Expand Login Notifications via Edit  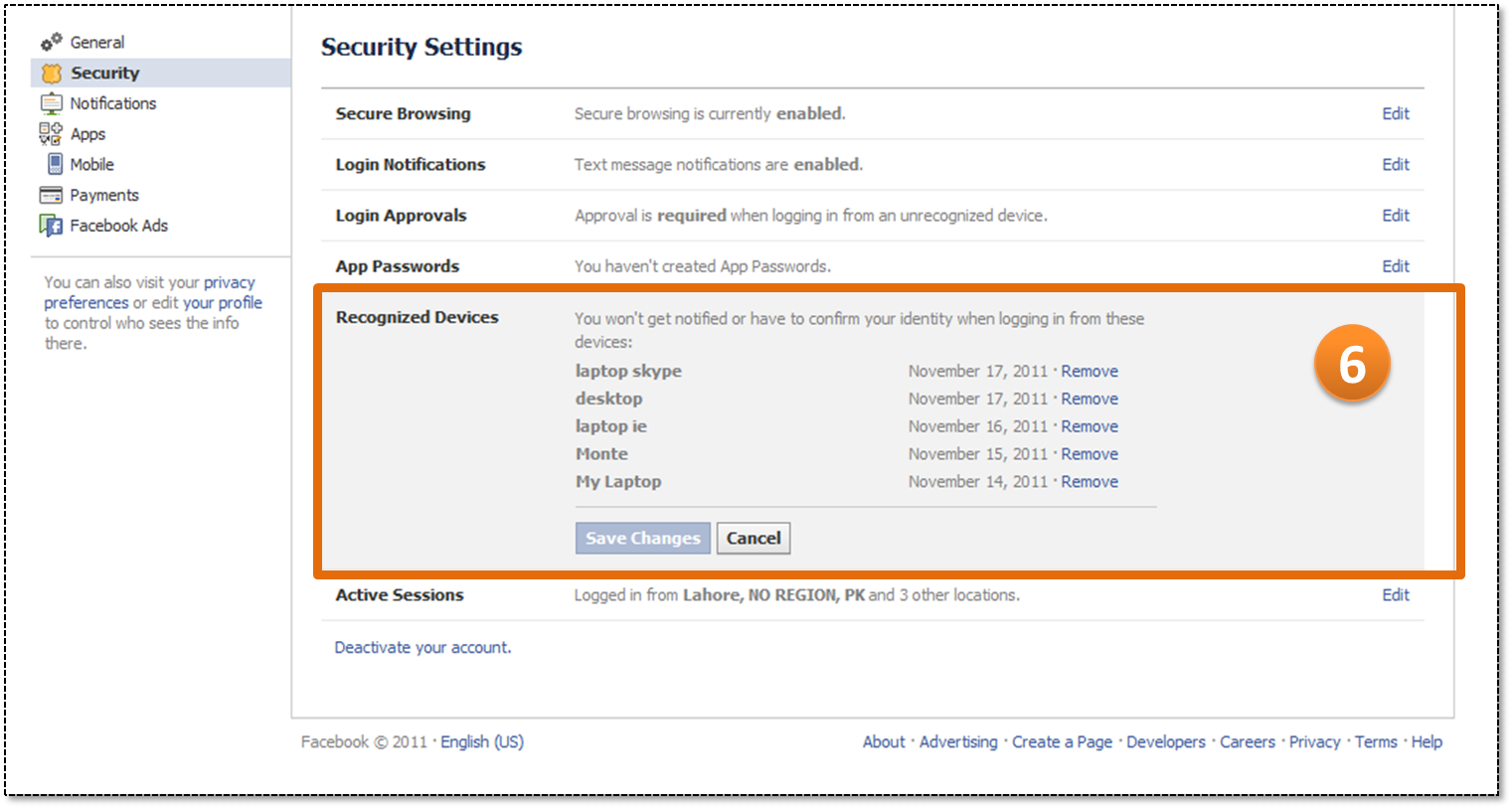point(1396,164)
